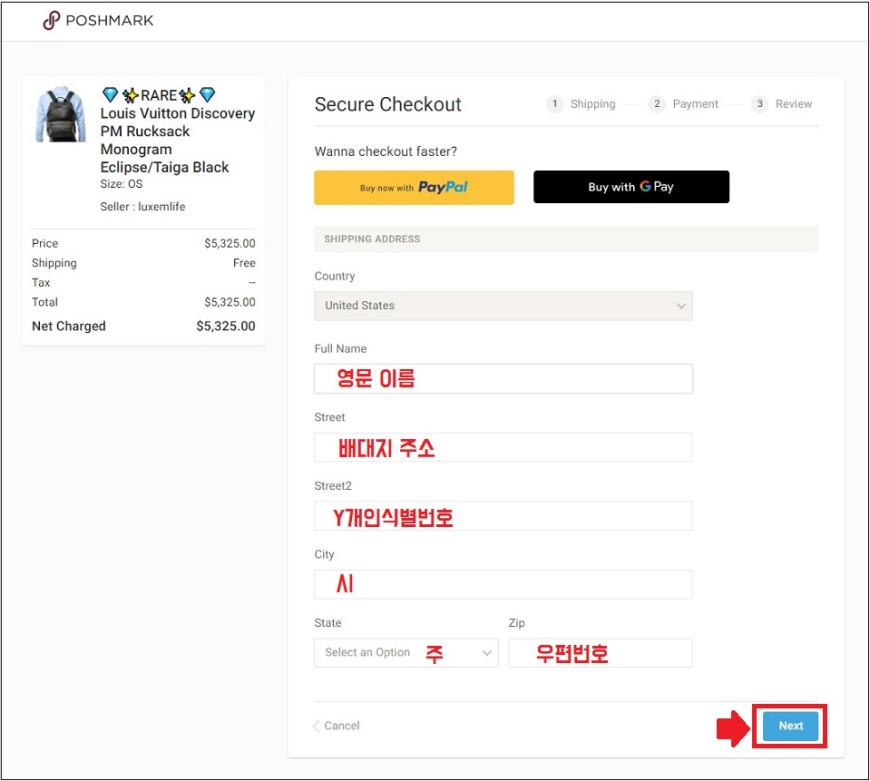
Task: Focus the Full Name input field
Action: coord(503,379)
